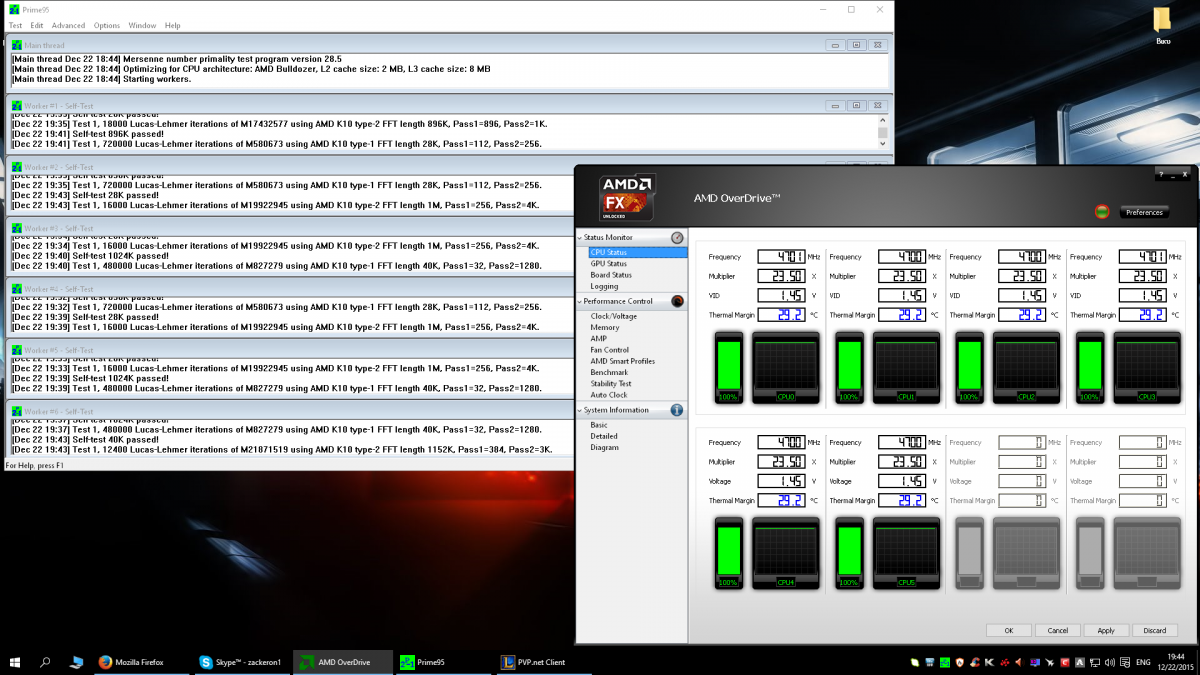Switch to Skype on the taskbar
The image size is (1200, 675).
pos(243,662)
